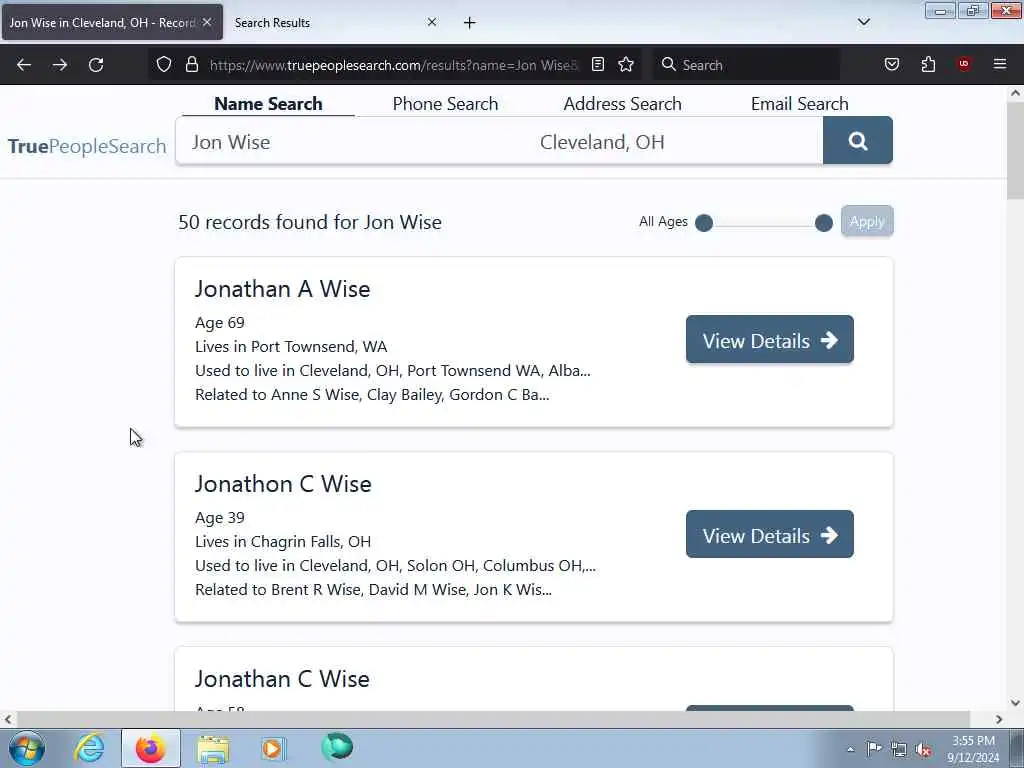Click the Jonathan C Wise name heading
This screenshot has width=1024, height=768.
[282, 679]
